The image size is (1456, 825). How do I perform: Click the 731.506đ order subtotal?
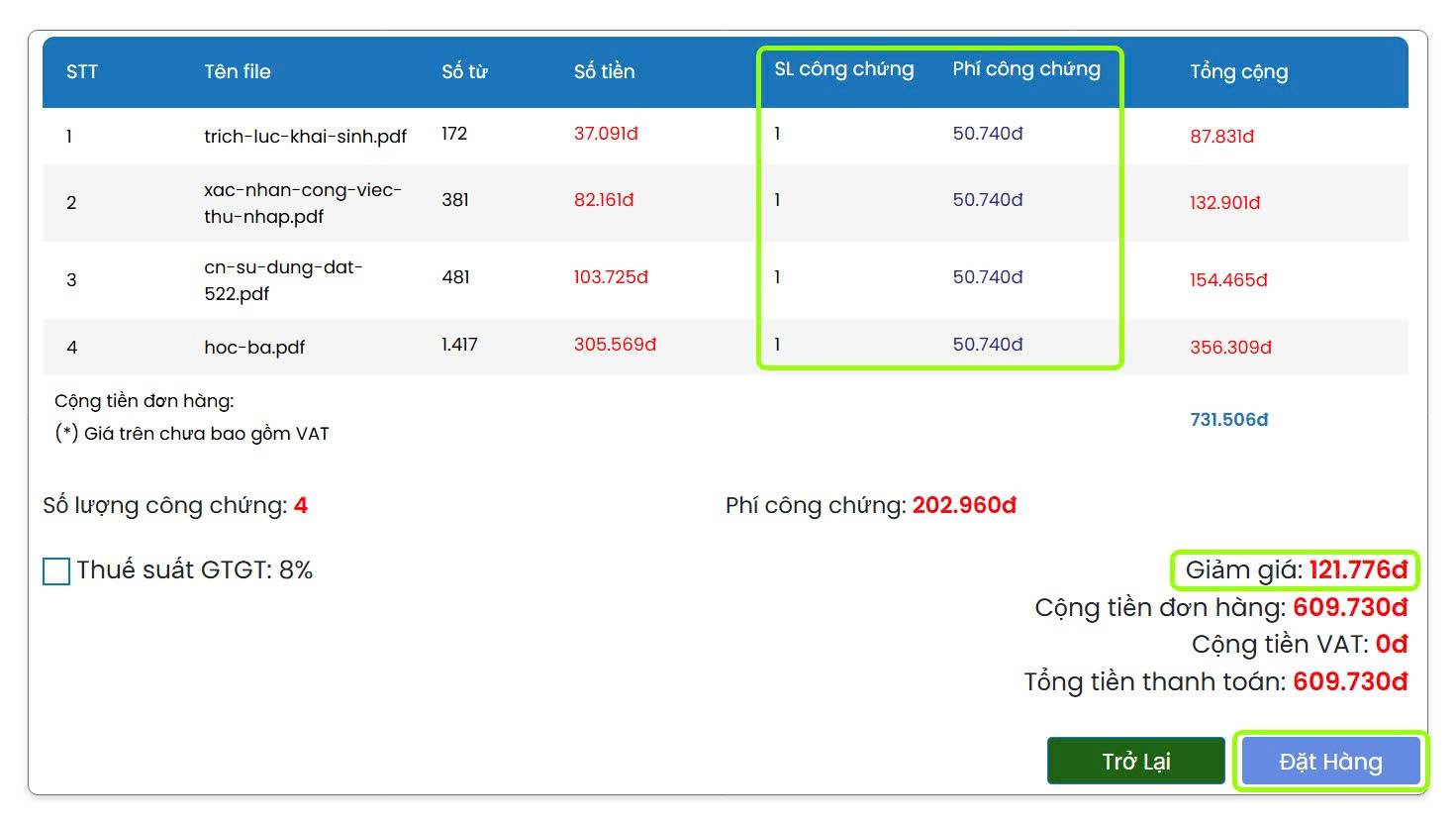point(1228,420)
